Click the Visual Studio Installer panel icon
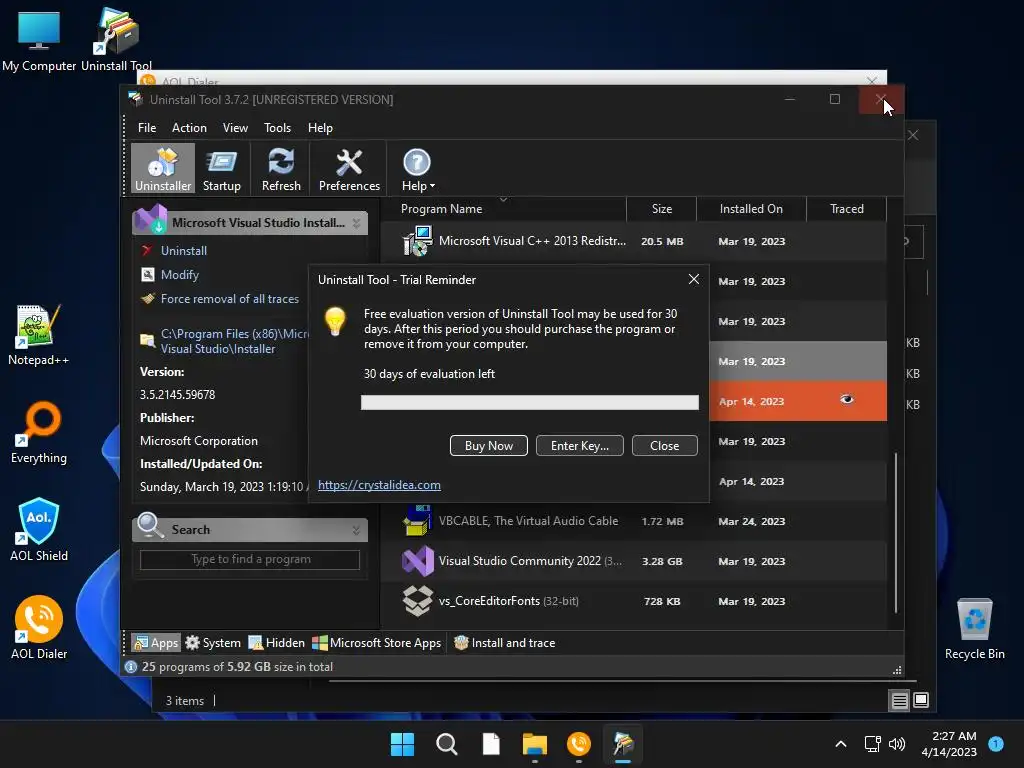 (x=152, y=219)
